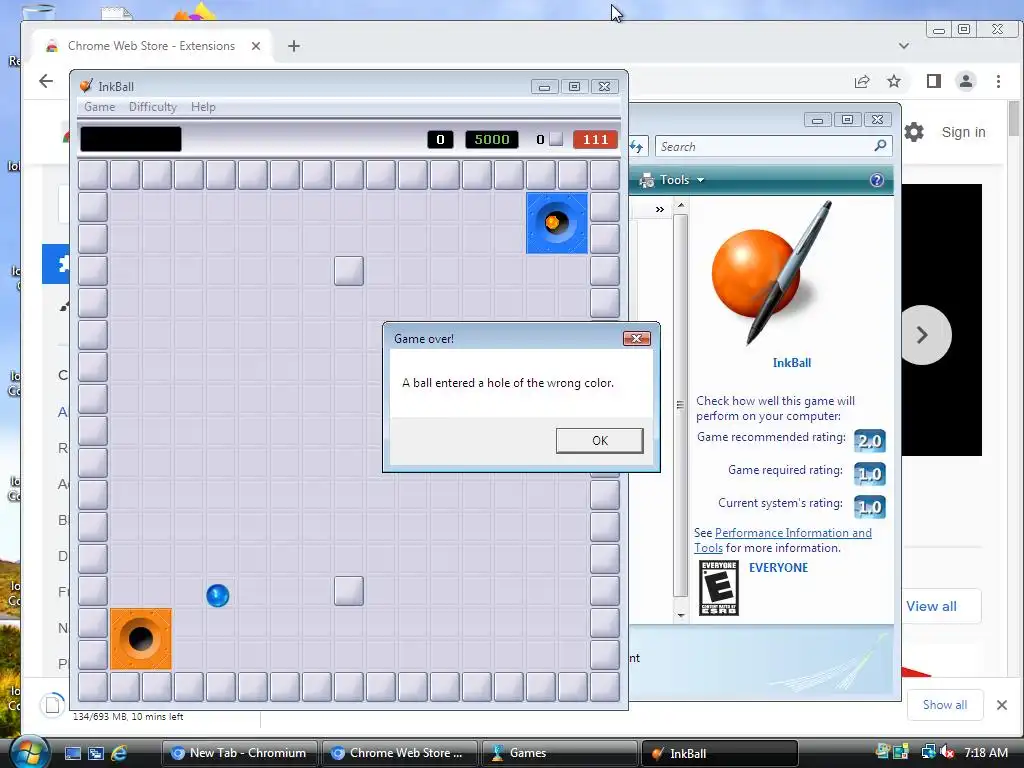Switch to Games taskbar button
The image size is (1024, 768).
coord(558,753)
